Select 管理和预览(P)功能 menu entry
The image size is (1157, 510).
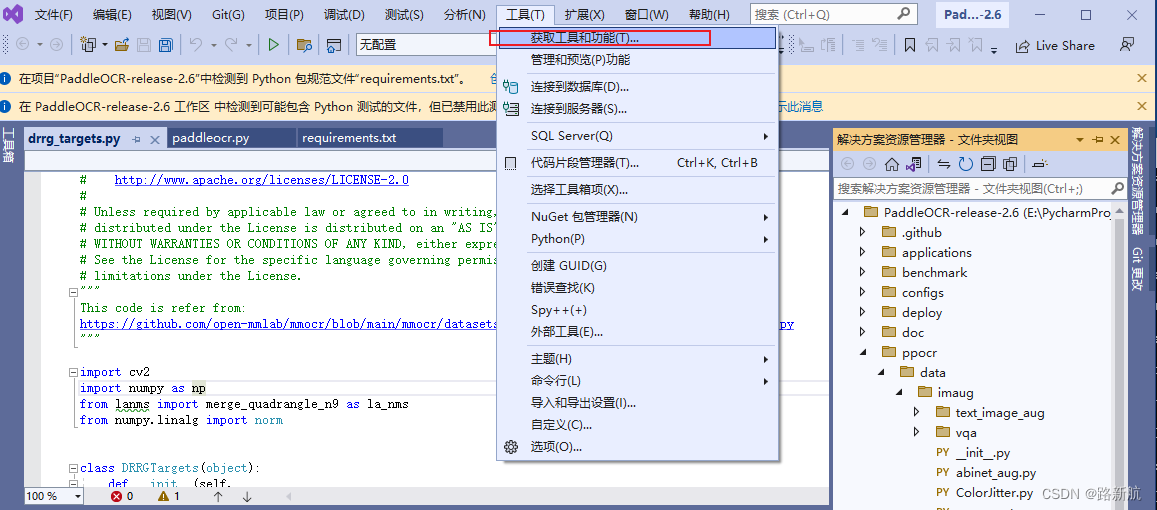638,59
